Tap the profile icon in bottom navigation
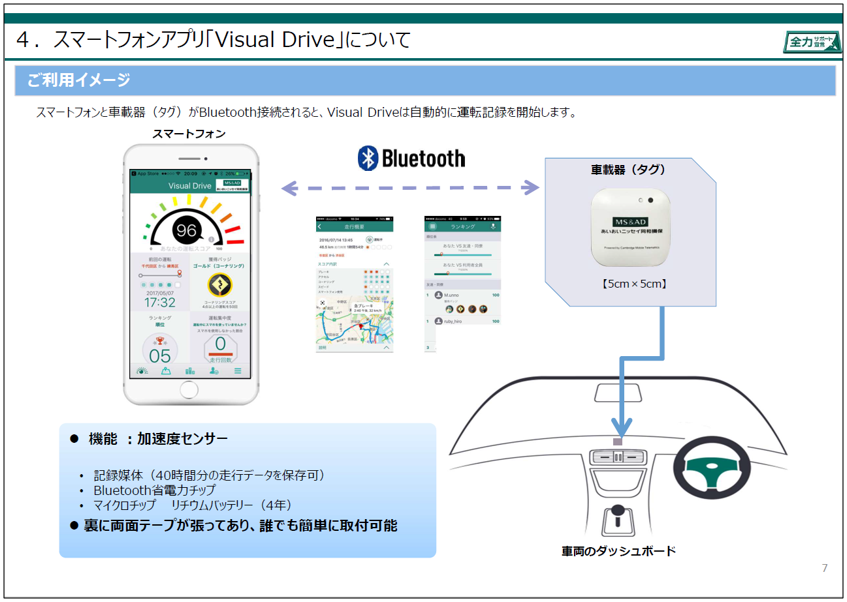The width and height of the screenshot is (847, 602). (214, 372)
